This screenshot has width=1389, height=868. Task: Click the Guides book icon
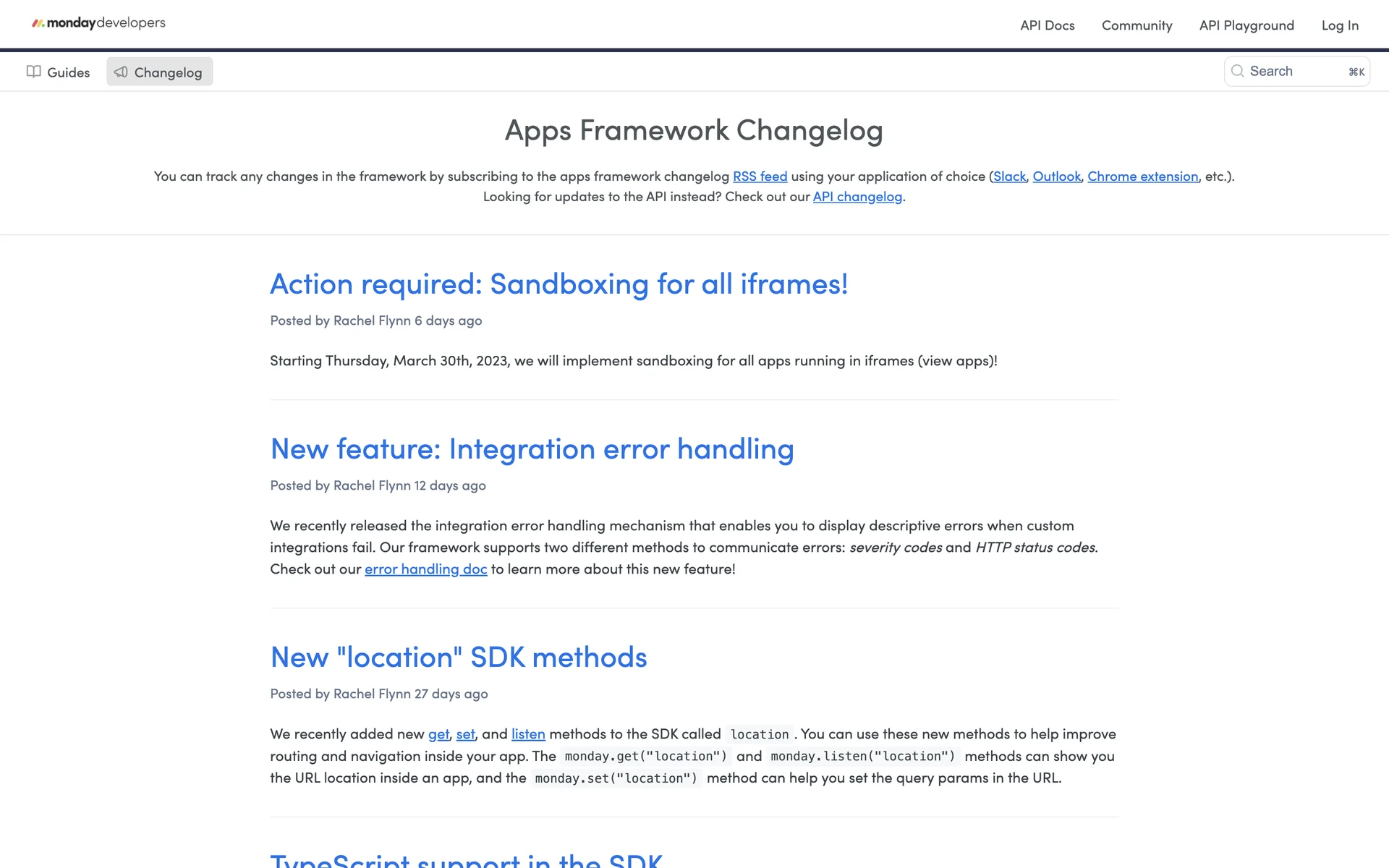[33, 72]
